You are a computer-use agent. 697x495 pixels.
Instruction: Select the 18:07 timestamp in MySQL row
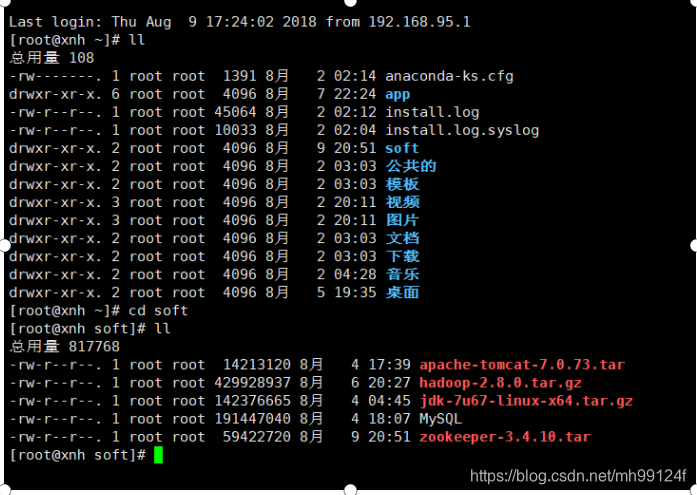389,419
